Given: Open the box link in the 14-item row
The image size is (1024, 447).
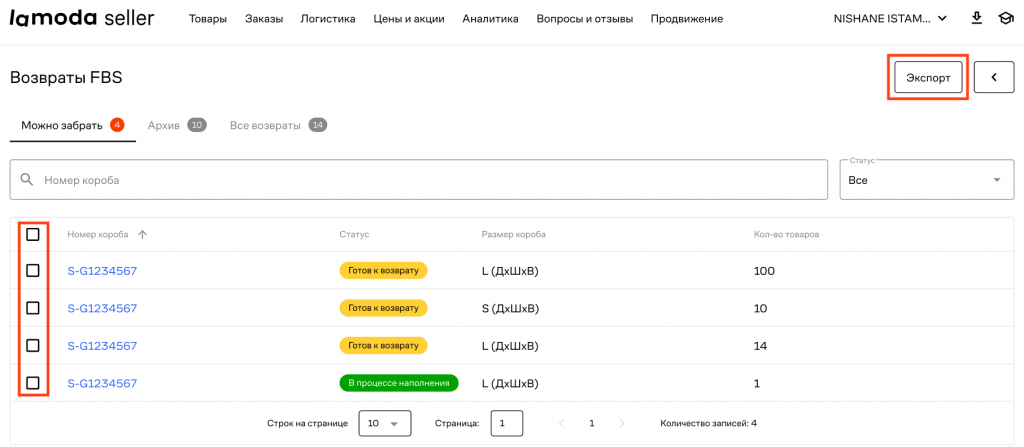Looking at the screenshot, I should (102, 346).
